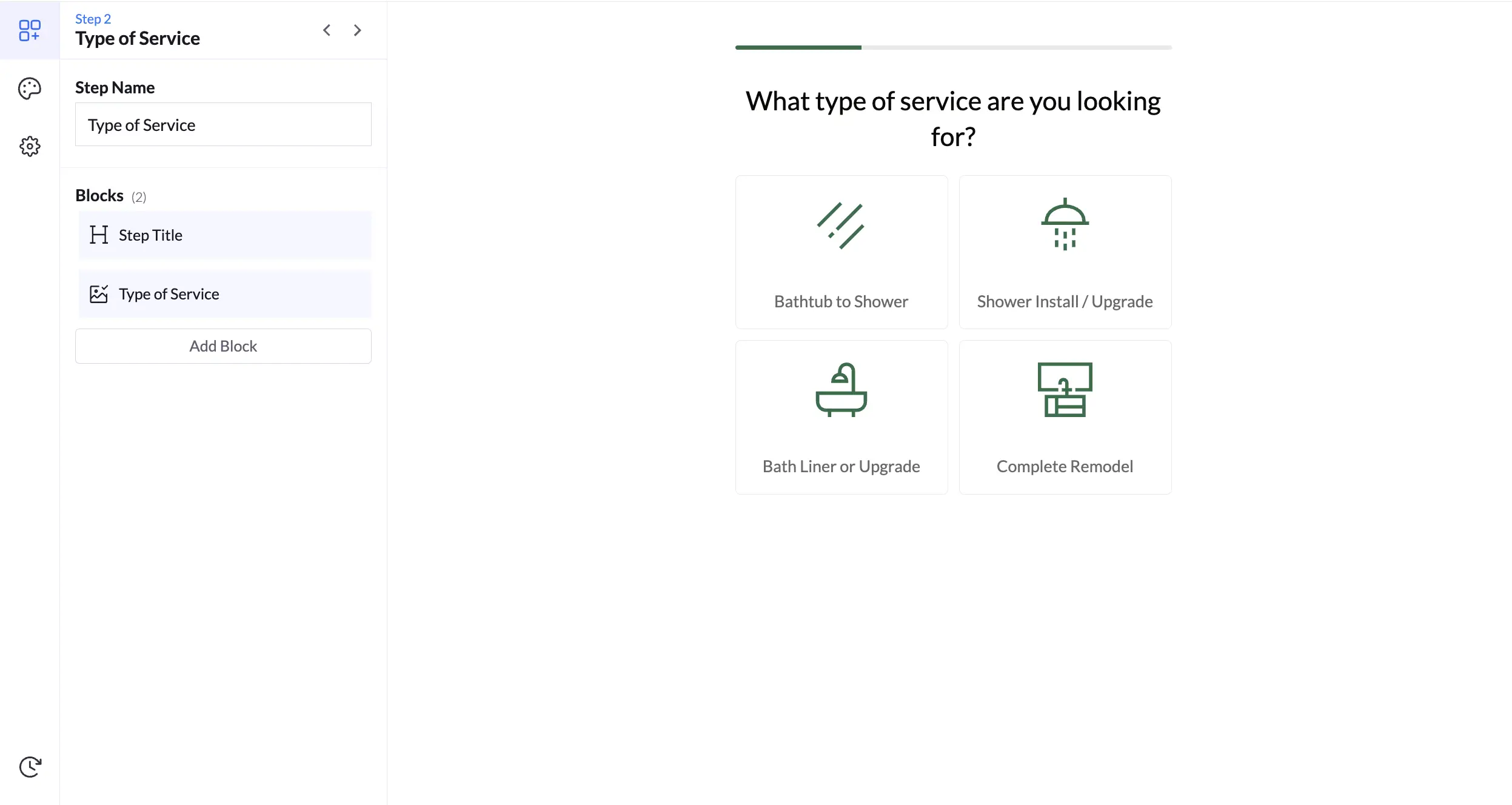This screenshot has width=1512, height=805.
Task: Click the heading icon of Step Title block
Action: 99,235
